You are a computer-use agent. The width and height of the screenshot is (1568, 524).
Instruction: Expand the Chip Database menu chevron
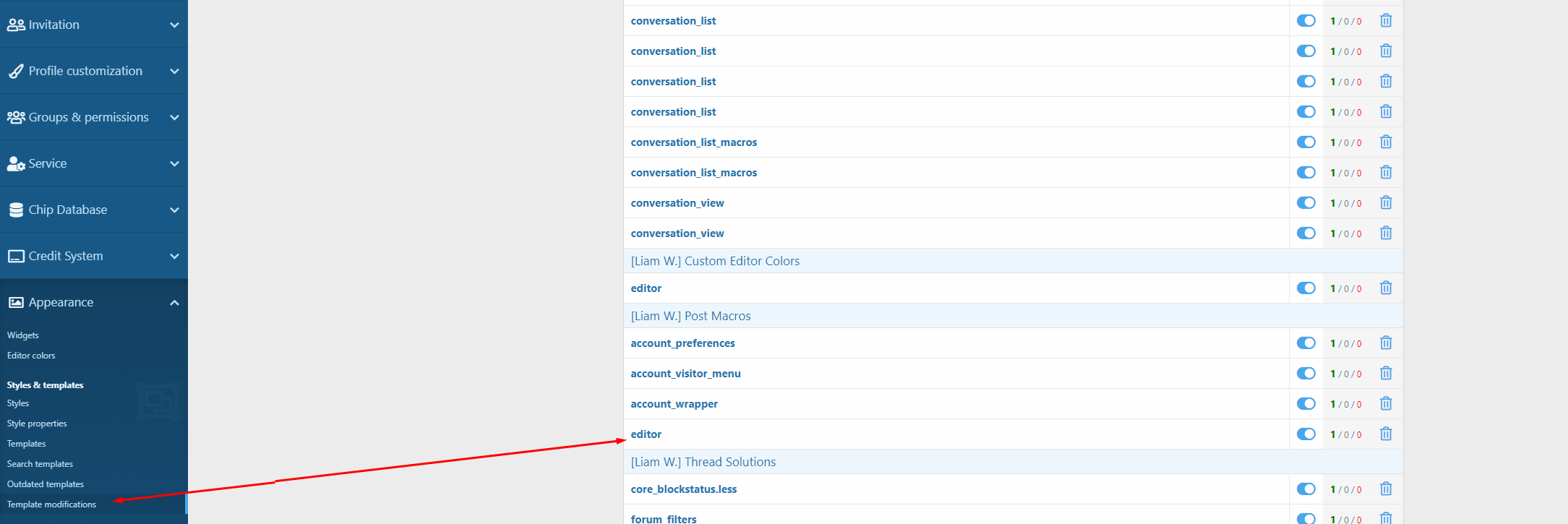pyautogui.click(x=174, y=210)
